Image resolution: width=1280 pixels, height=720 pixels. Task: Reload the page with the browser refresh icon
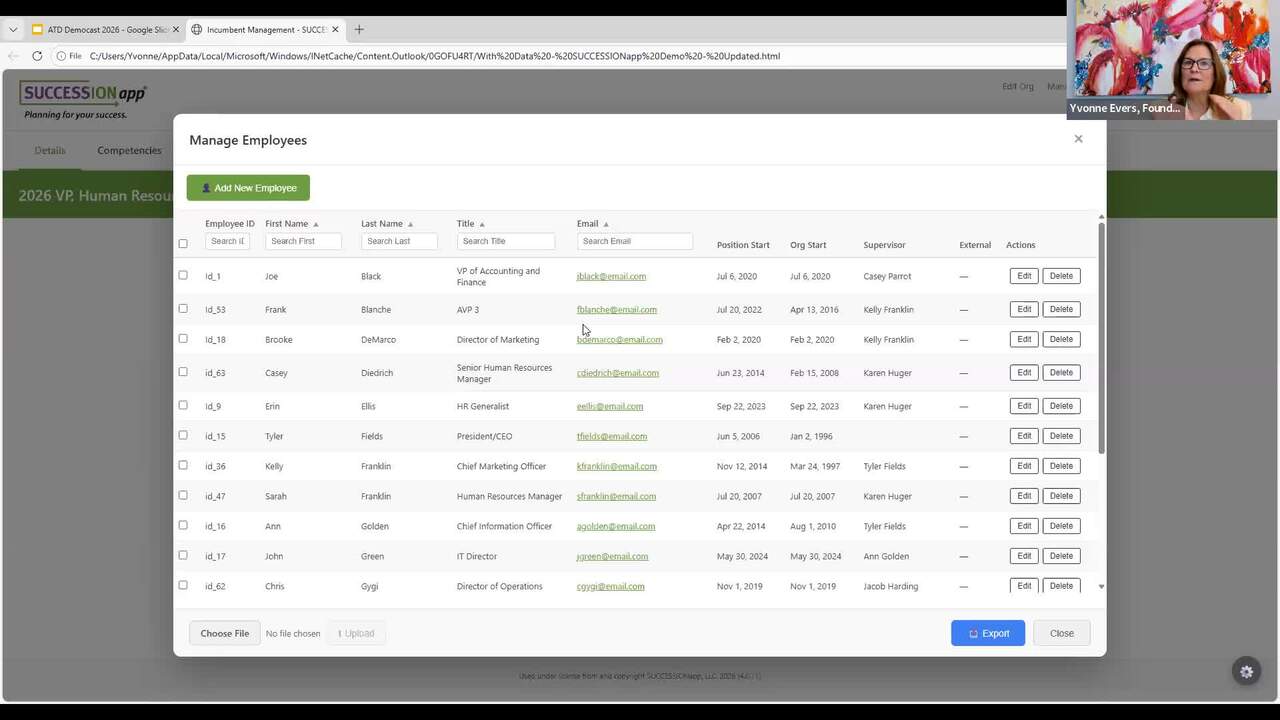pyautogui.click(x=37, y=56)
